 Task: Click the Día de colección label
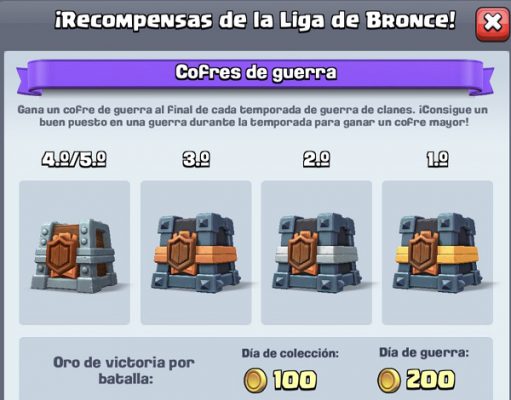point(290,353)
